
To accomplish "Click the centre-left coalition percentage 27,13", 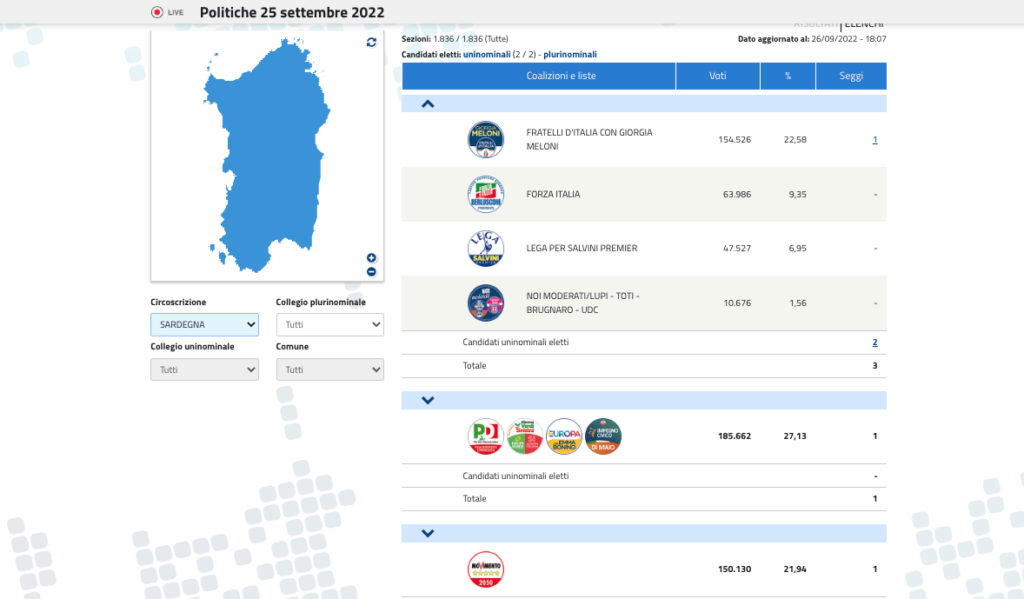I will click(x=795, y=436).
